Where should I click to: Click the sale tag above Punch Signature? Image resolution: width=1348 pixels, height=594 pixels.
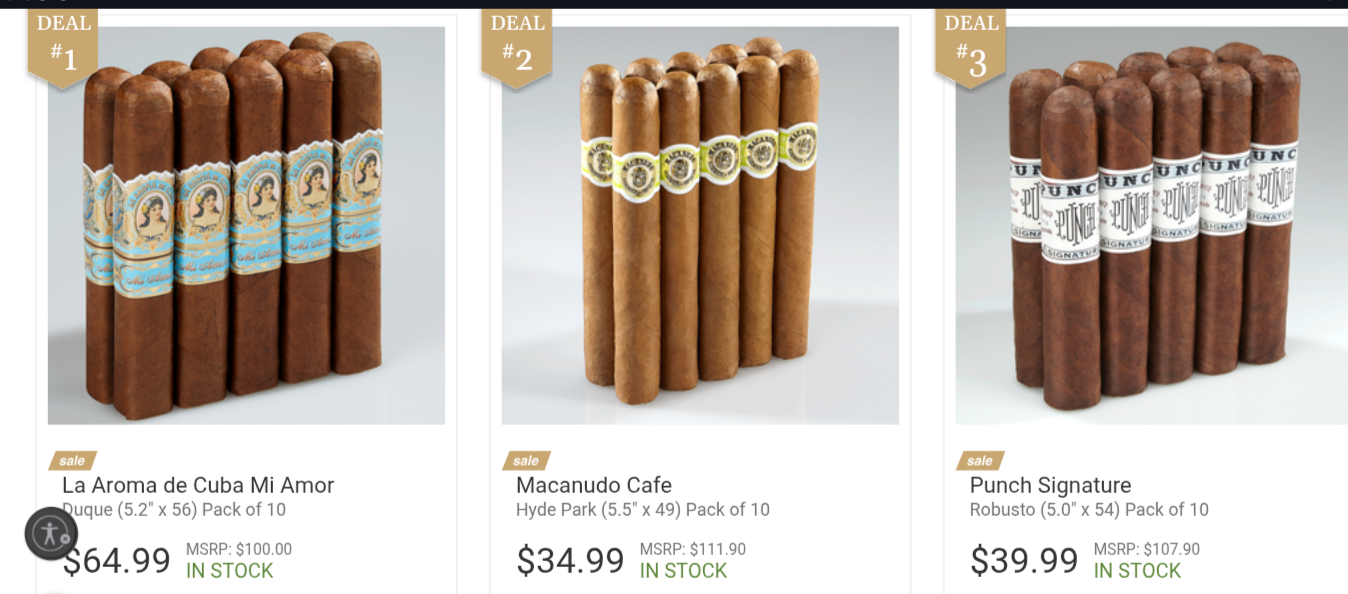pyautogui.click(x=981, y=461)
